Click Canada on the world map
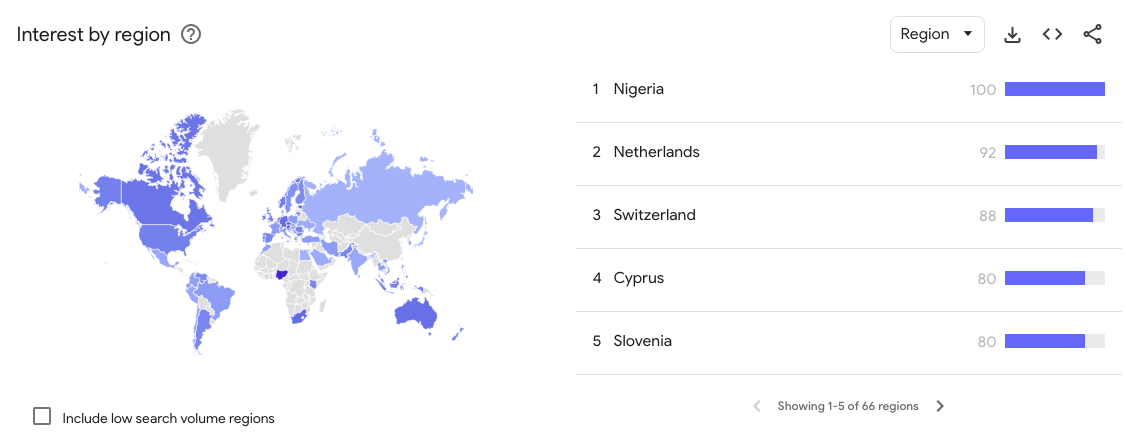The height and width of the screenshot is (444, 1126). [150, 200]
